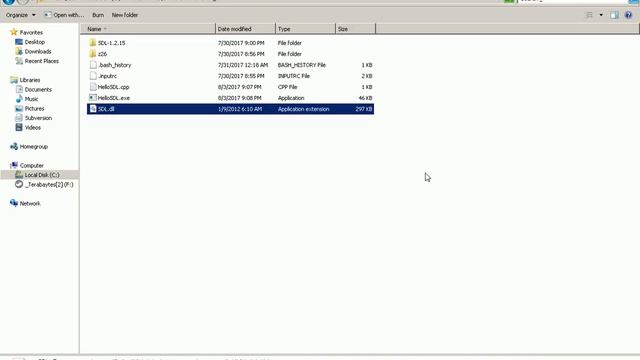640x360 pixels.
Task: Click the 8/3/2017 9:07 PM date cell
Action: [x=240, y=87]
